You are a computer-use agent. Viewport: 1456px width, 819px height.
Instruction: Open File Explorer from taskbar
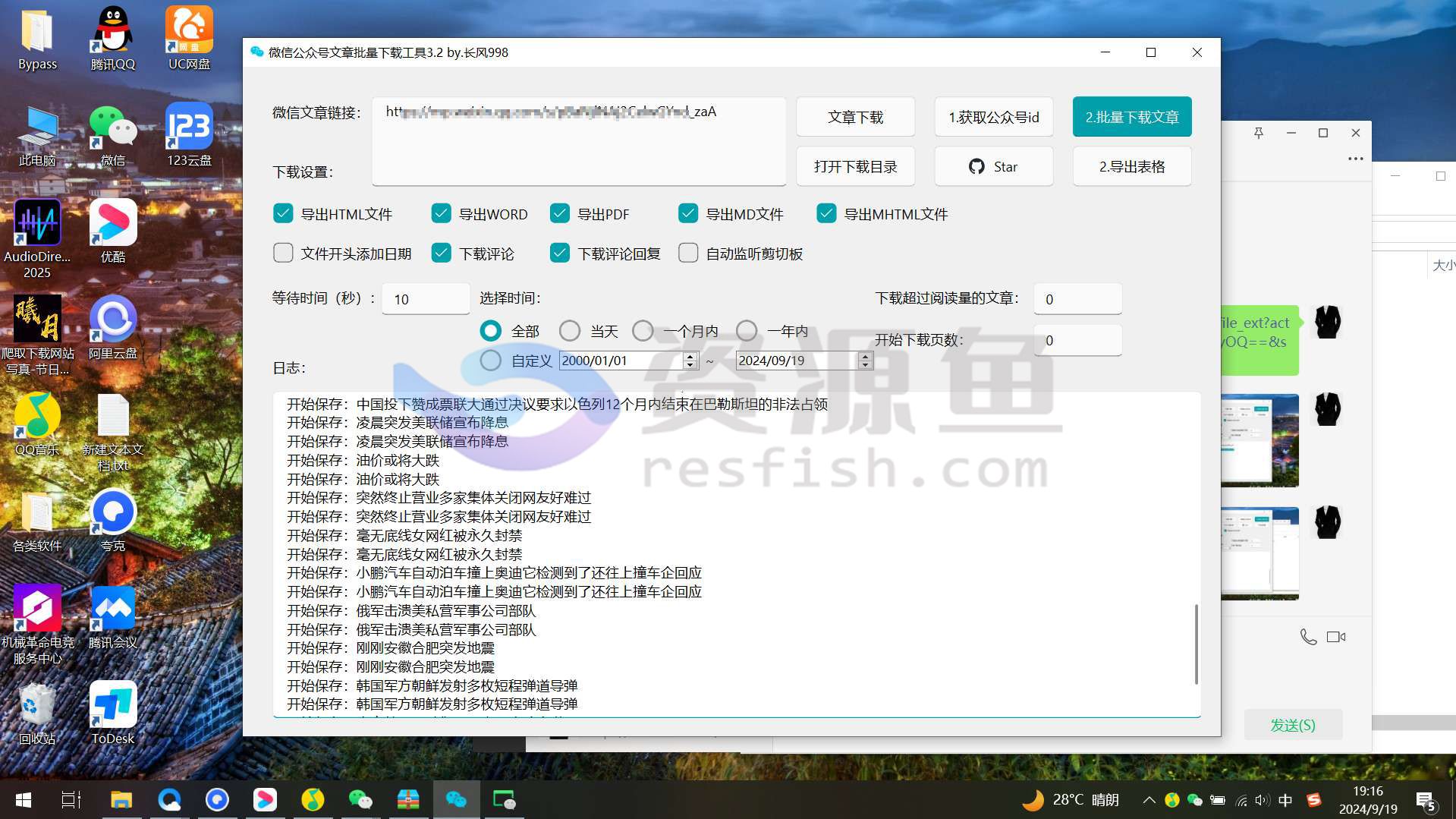click(121, 800)
